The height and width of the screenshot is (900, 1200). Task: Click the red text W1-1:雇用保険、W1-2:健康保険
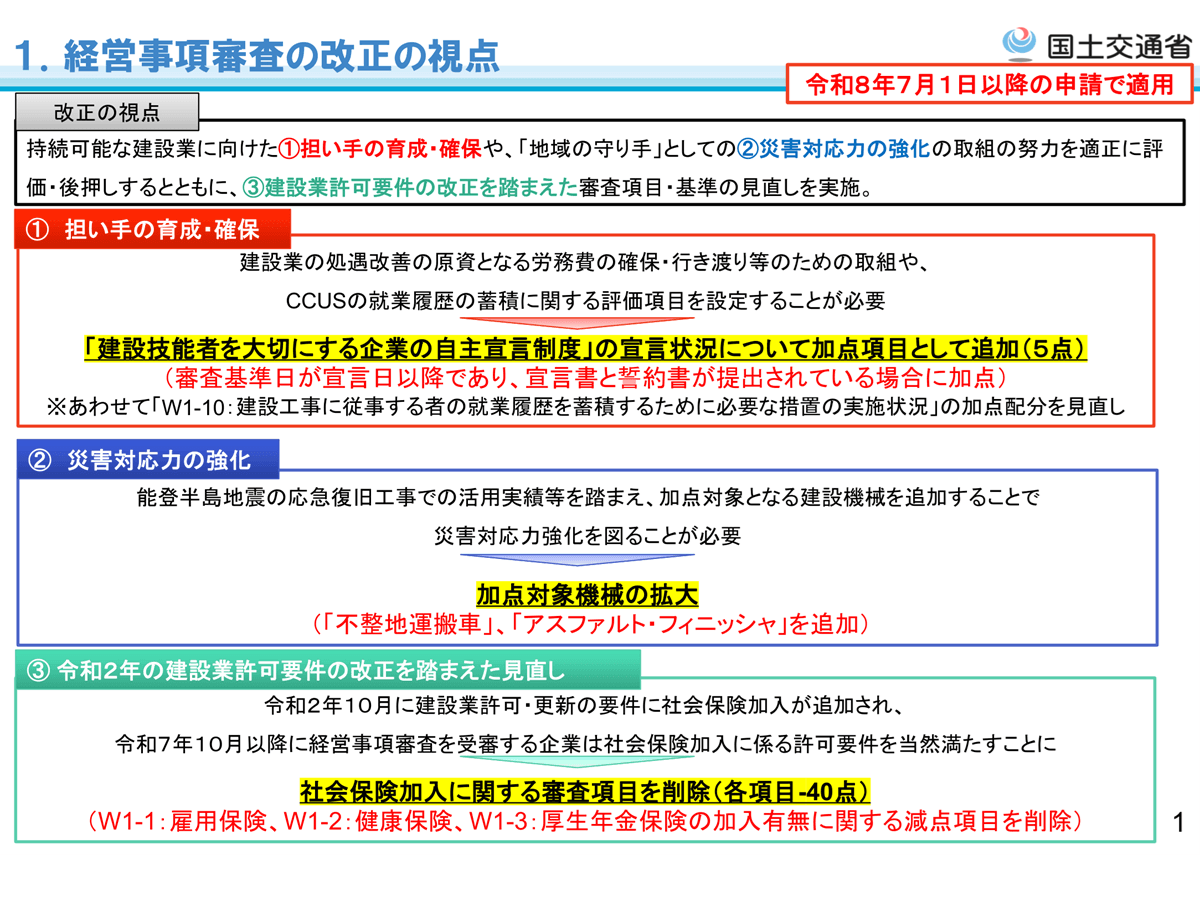[586, 822]
